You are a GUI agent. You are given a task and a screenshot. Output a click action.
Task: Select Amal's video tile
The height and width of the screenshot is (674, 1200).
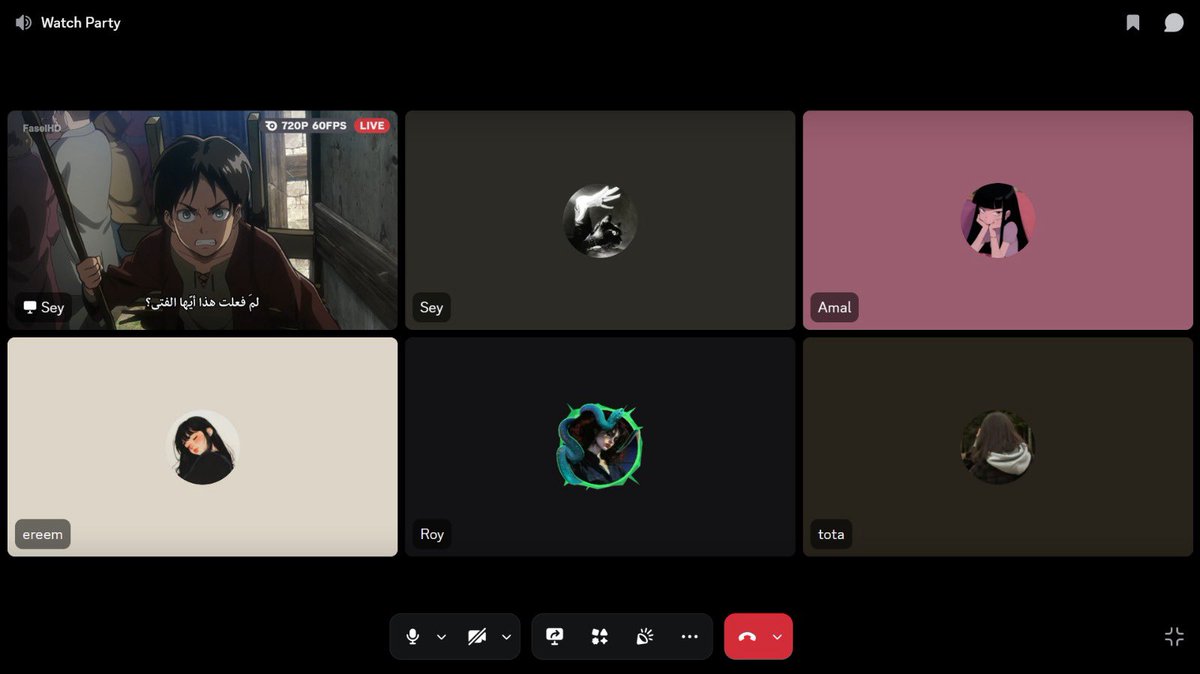[x=998, y=220]
